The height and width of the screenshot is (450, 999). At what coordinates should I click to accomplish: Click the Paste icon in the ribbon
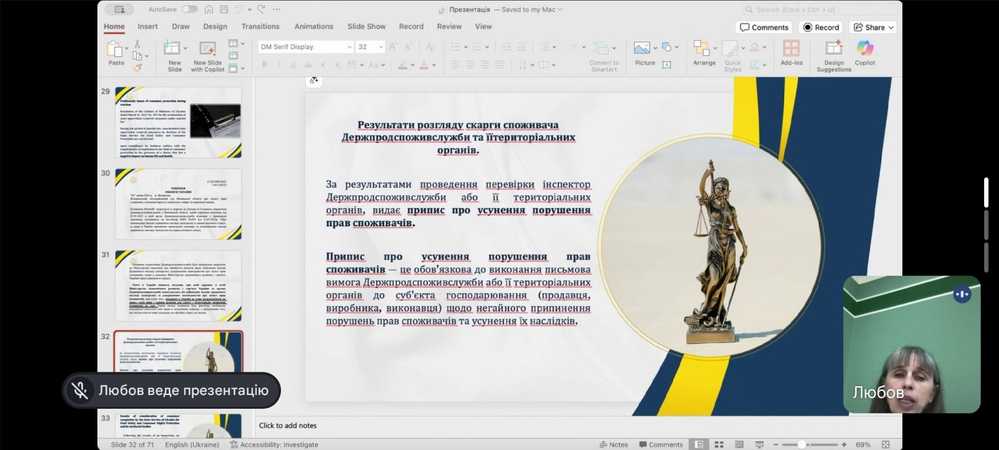[116, 49]
